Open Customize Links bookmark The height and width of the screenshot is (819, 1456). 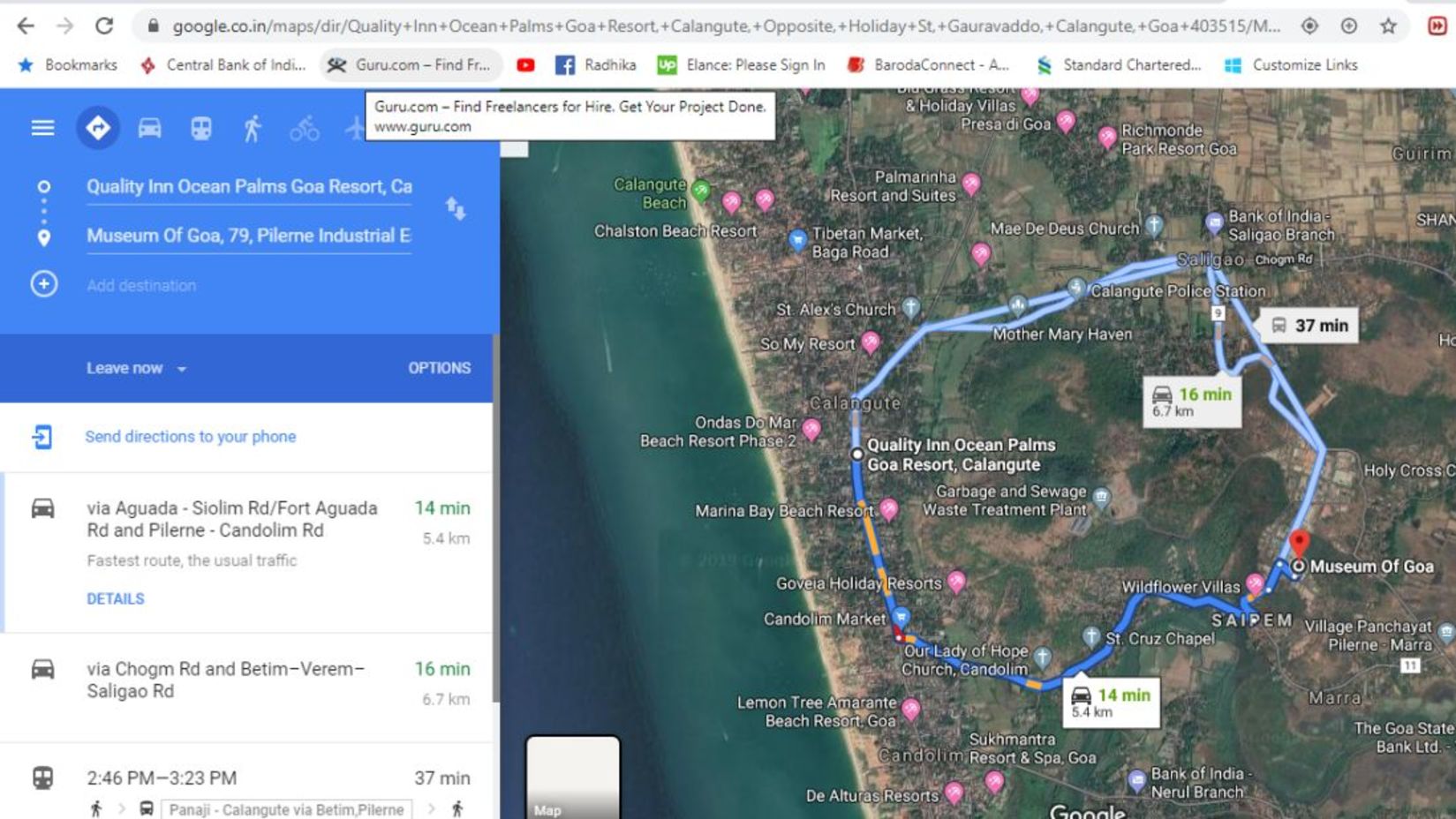point(1291,64)
